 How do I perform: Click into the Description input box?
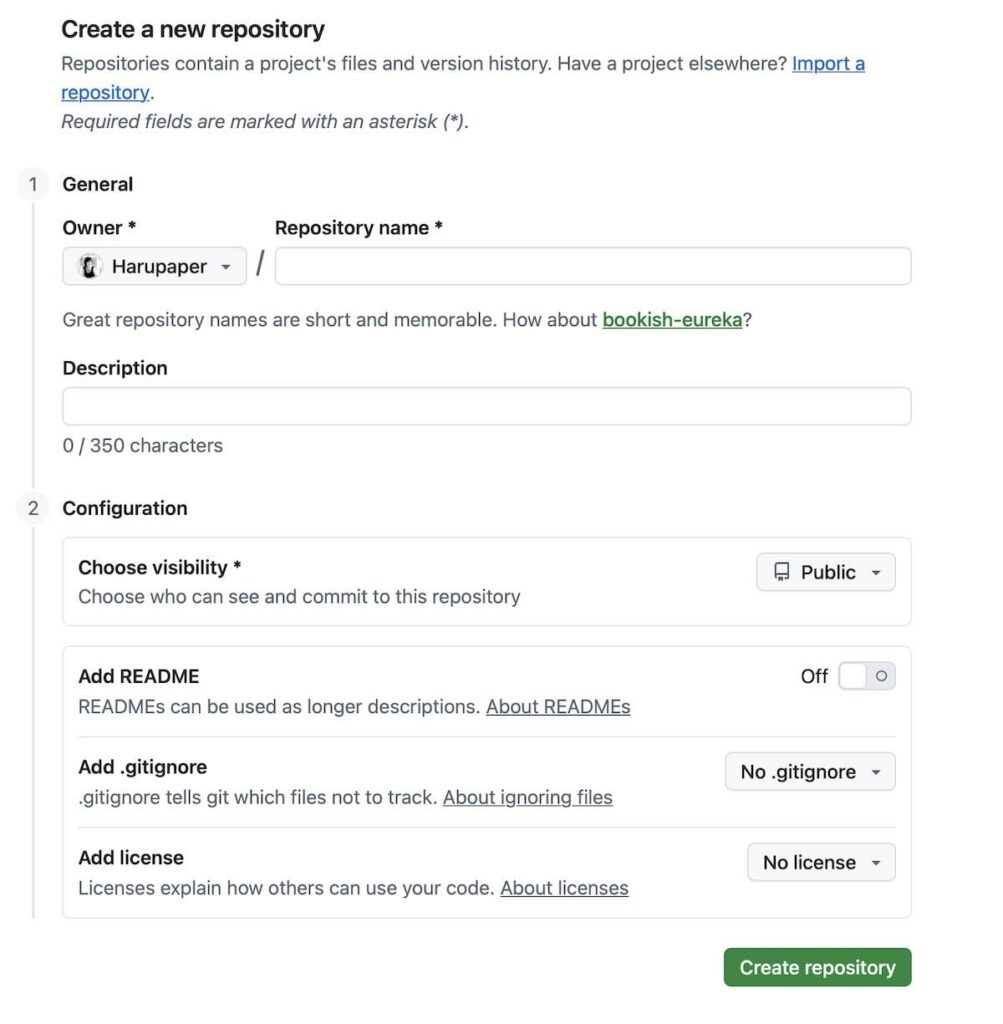[x=486, y=406]
